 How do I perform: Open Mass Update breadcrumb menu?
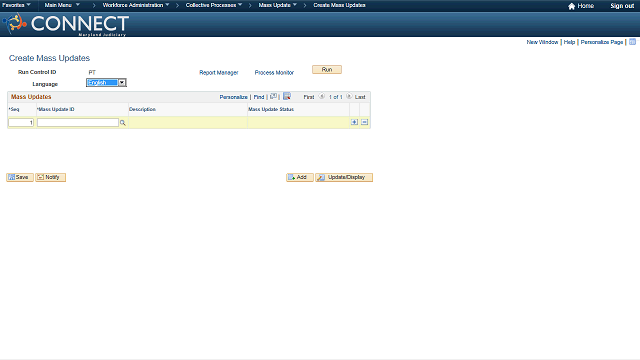278,5
